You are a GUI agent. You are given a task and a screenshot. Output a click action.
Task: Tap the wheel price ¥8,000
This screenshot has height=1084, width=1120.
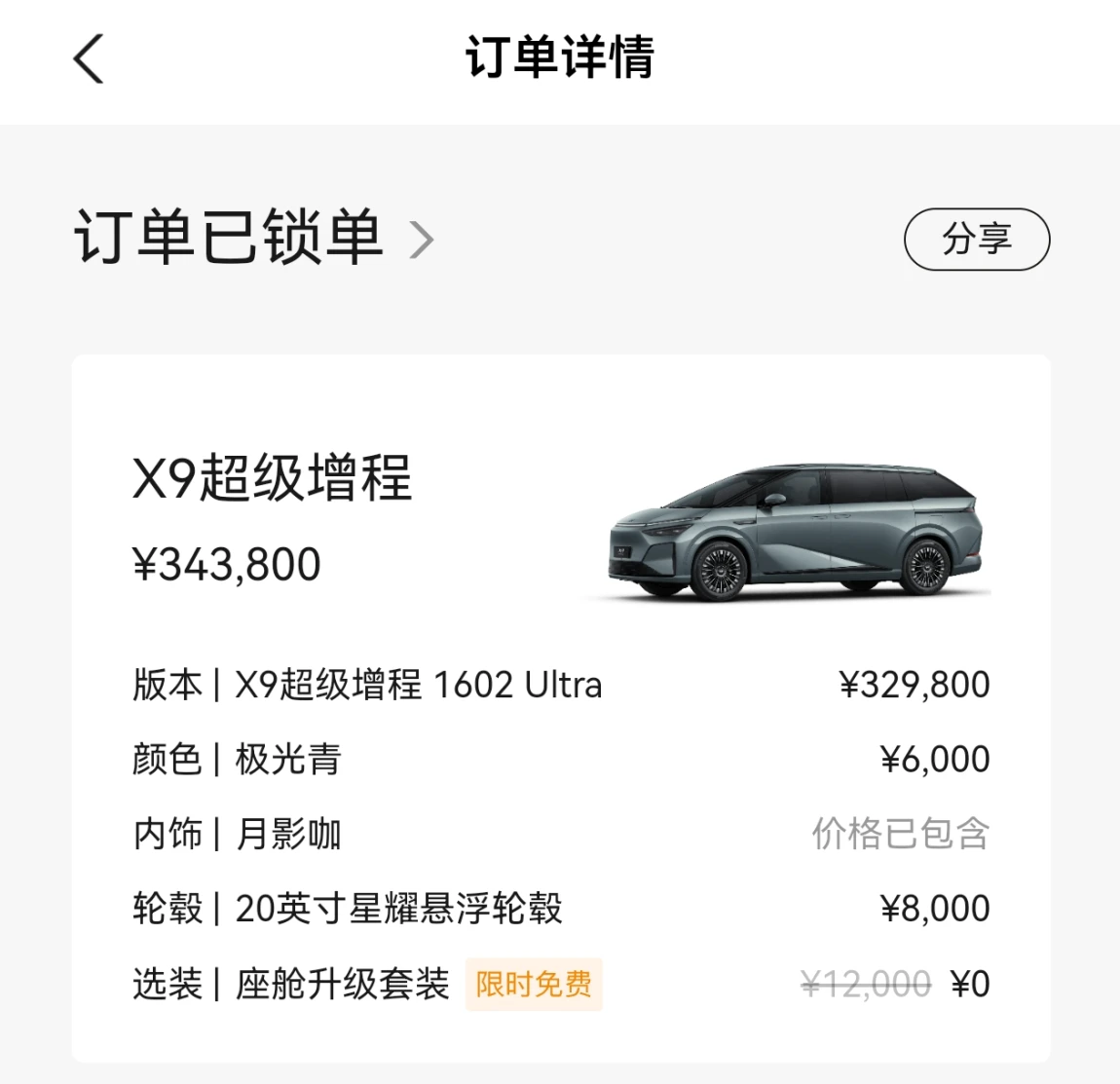935,909
